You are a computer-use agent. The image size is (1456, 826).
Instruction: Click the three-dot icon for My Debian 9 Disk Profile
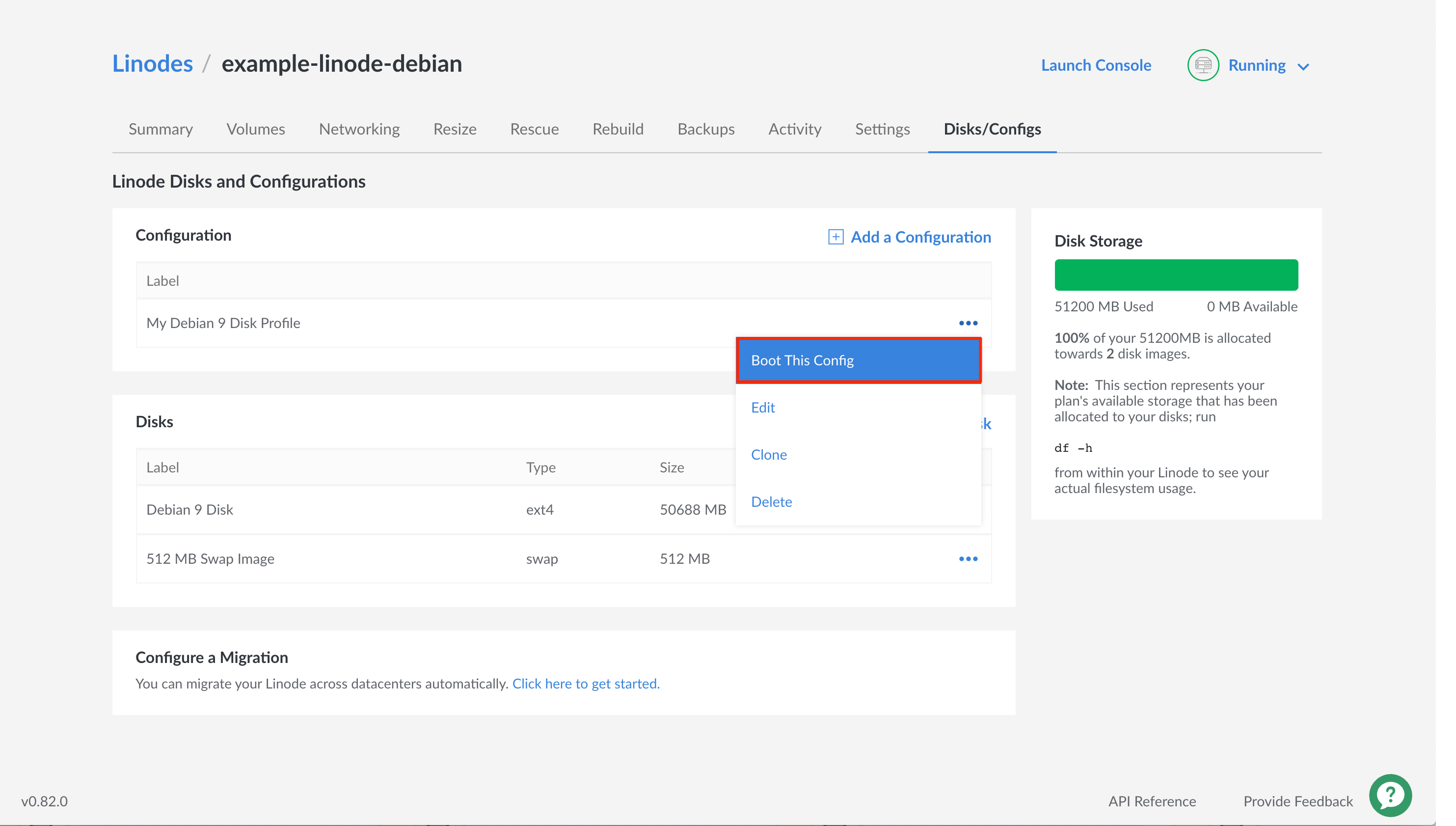(x=967, y=322)
